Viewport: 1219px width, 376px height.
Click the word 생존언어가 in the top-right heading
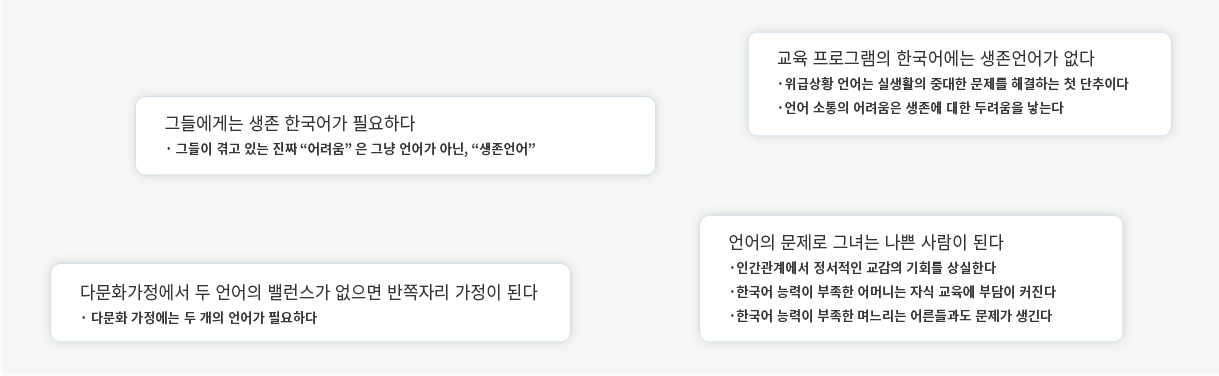(x=1014, y=58)
